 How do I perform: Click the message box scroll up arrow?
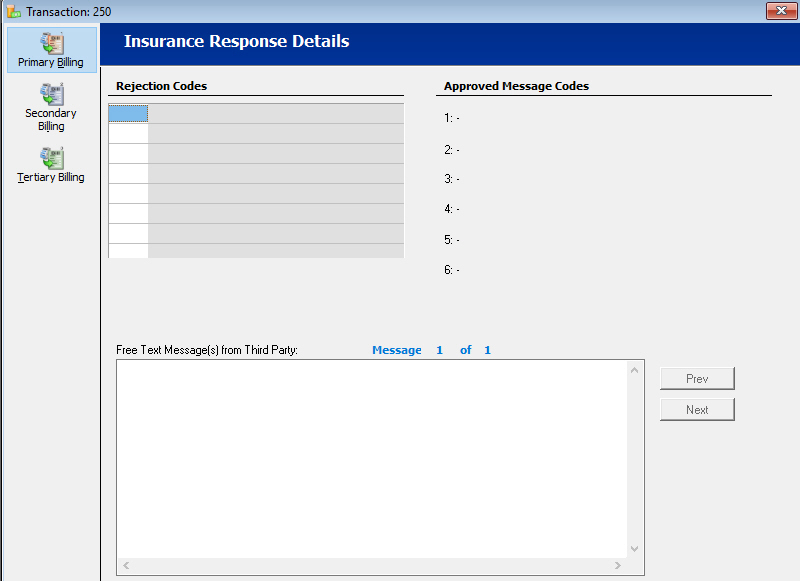[x=635, y=371]
